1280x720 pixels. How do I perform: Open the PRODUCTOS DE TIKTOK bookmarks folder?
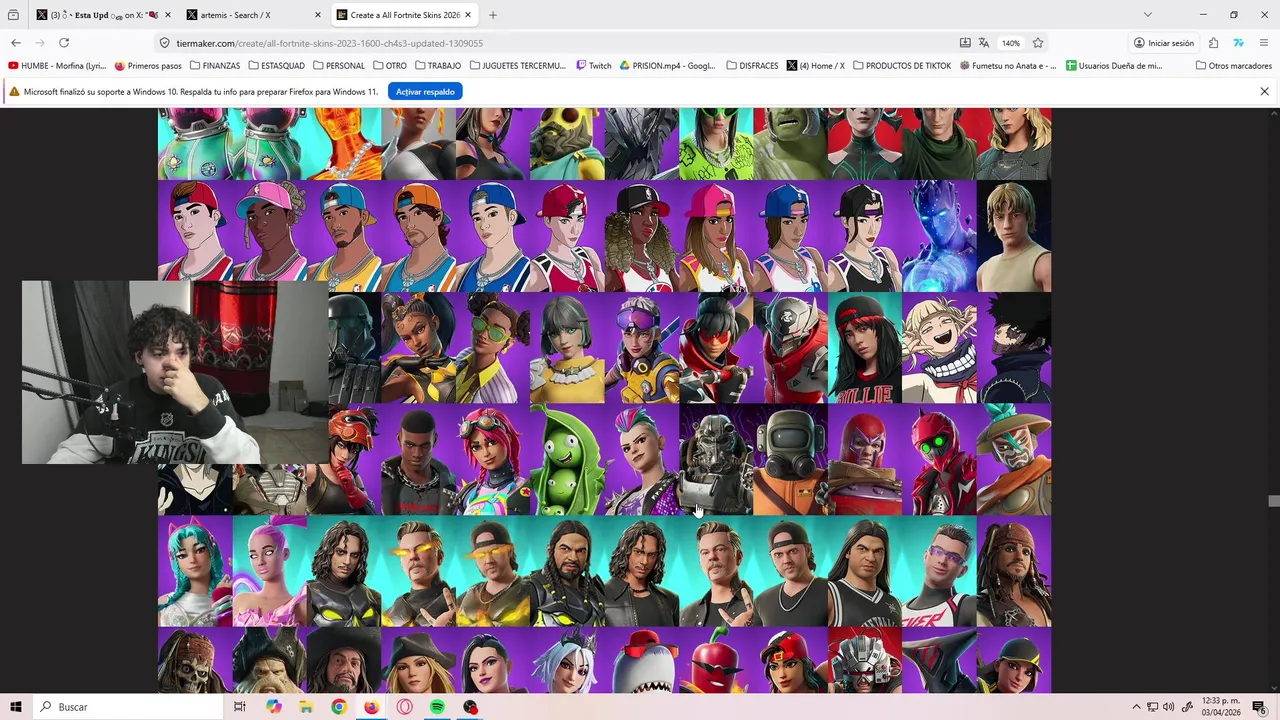click(x=901, y=66)
